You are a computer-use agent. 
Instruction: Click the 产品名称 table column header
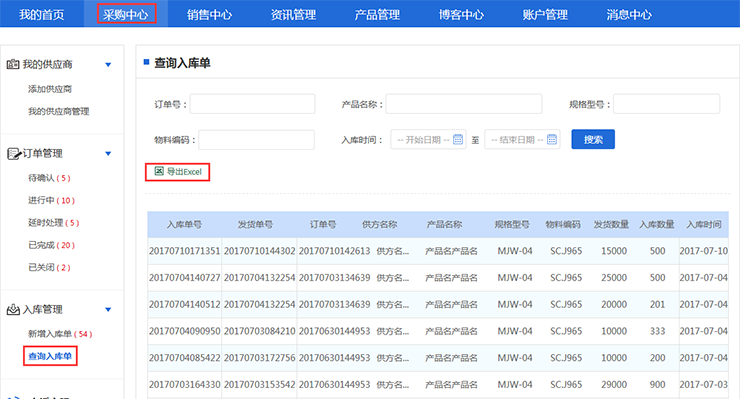tap(444, 225)
